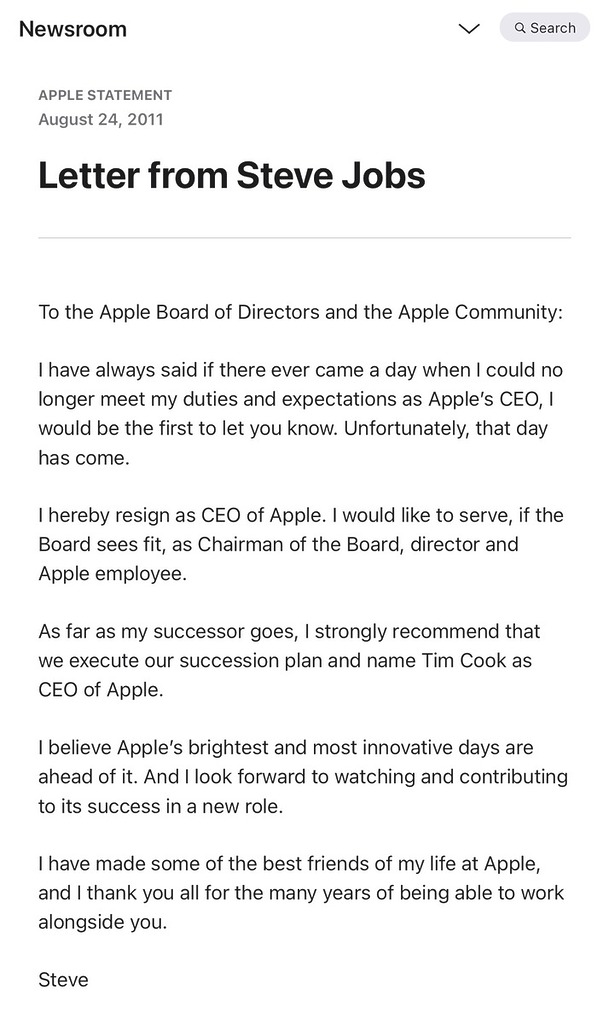
Task: Click the August 24, 2011 date
Action: click(101, 120)
